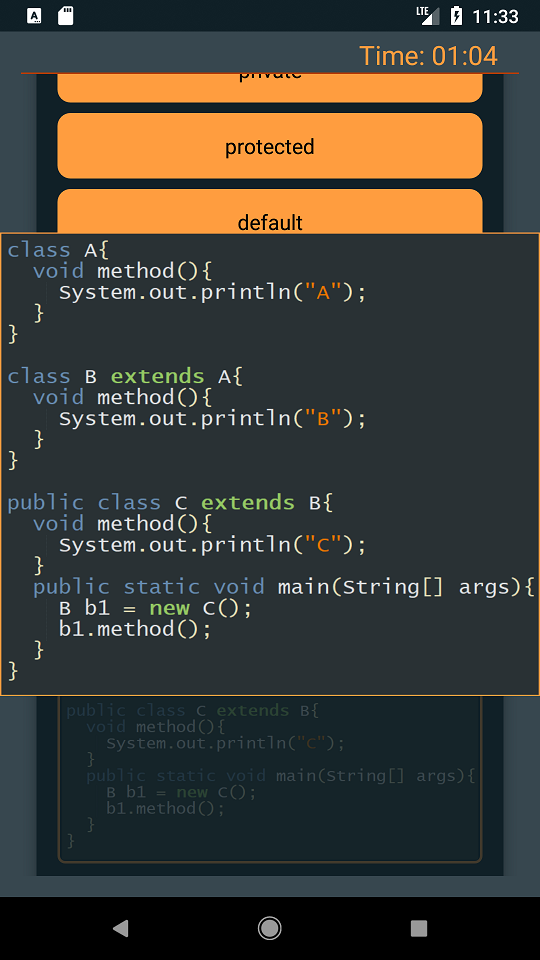Tap code line 'class A{'

coord(58,250)
